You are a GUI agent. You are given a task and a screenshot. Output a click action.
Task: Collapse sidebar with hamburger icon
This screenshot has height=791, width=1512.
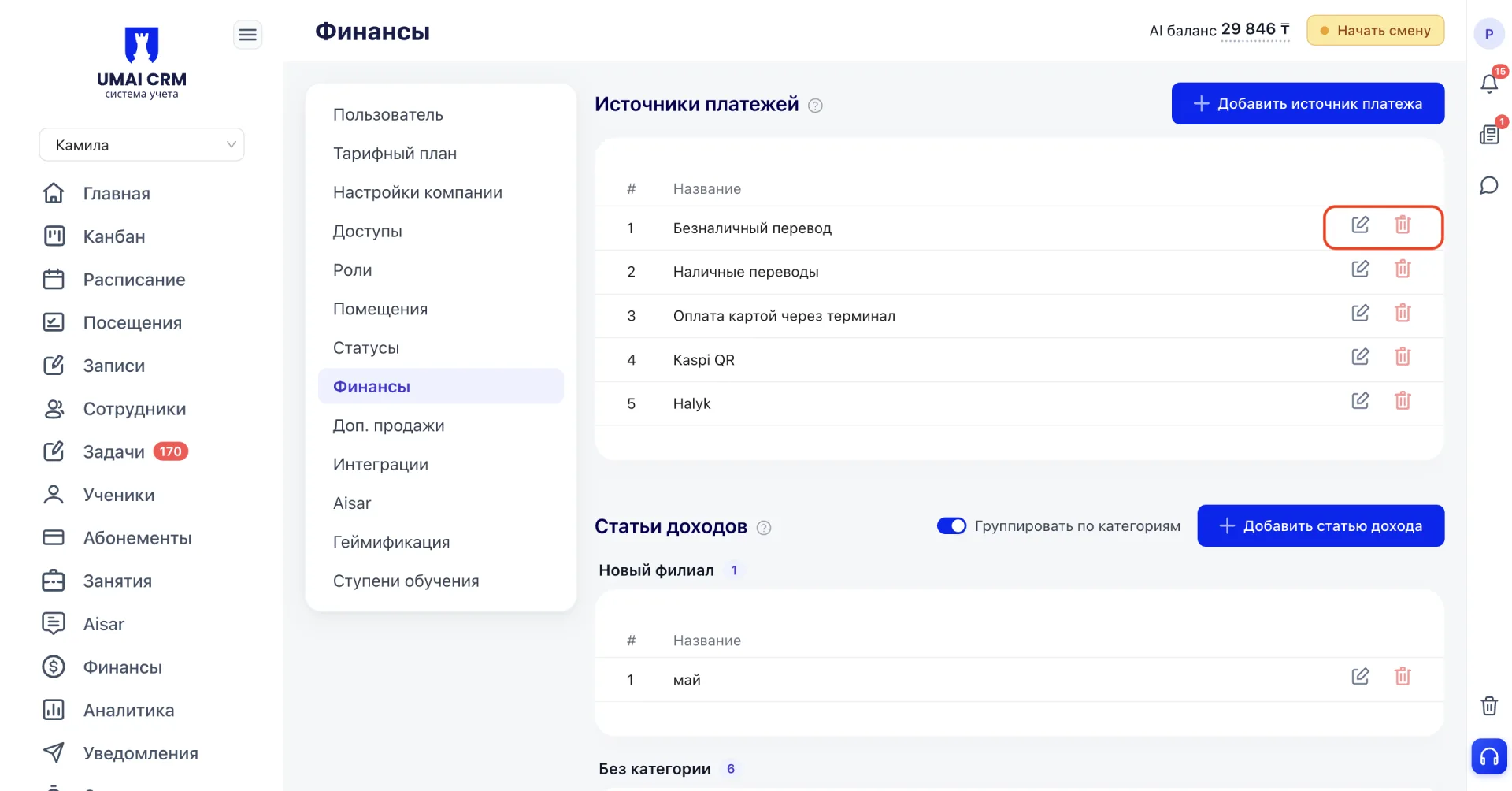(248, 35)
